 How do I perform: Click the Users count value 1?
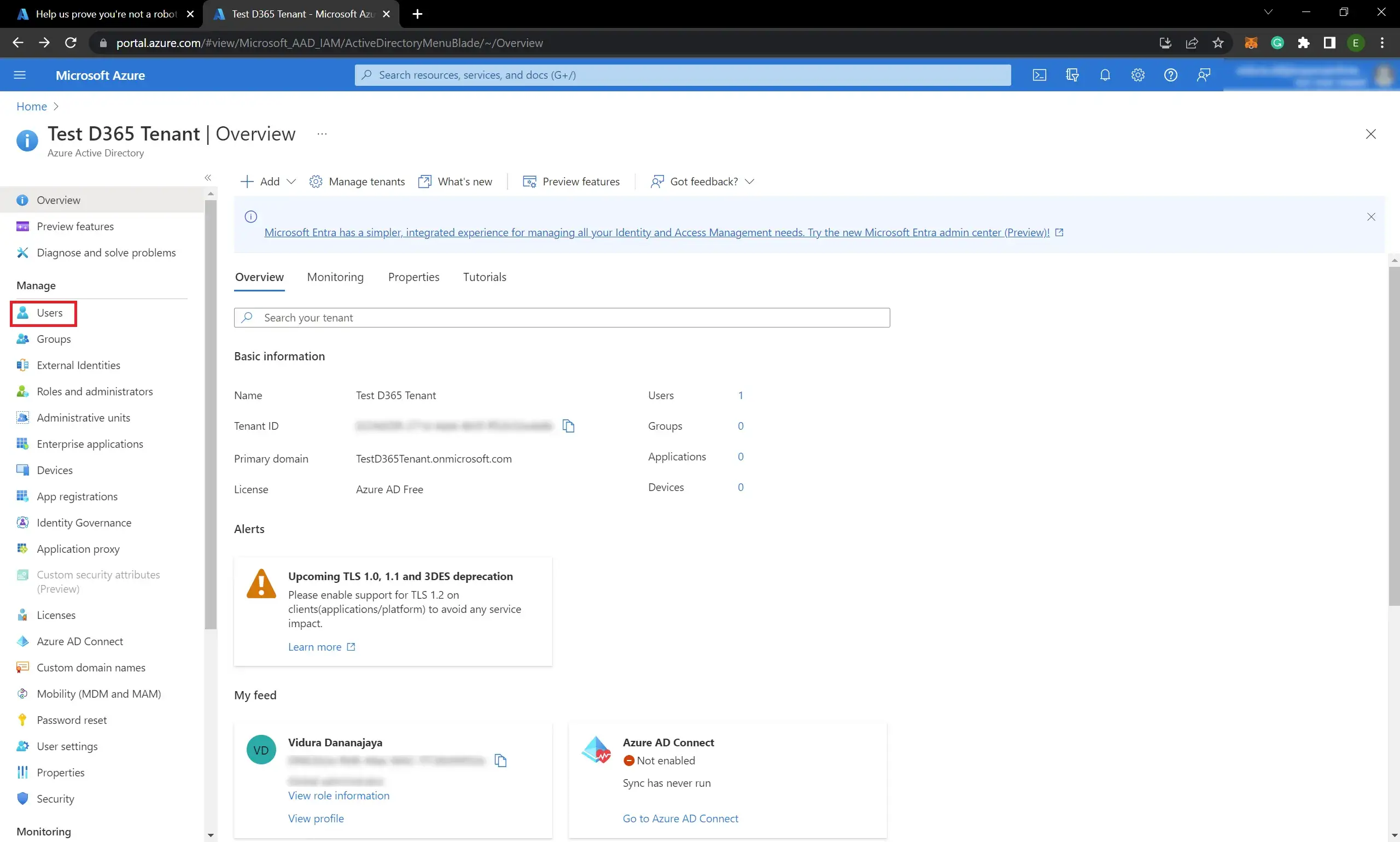point(740,395)
